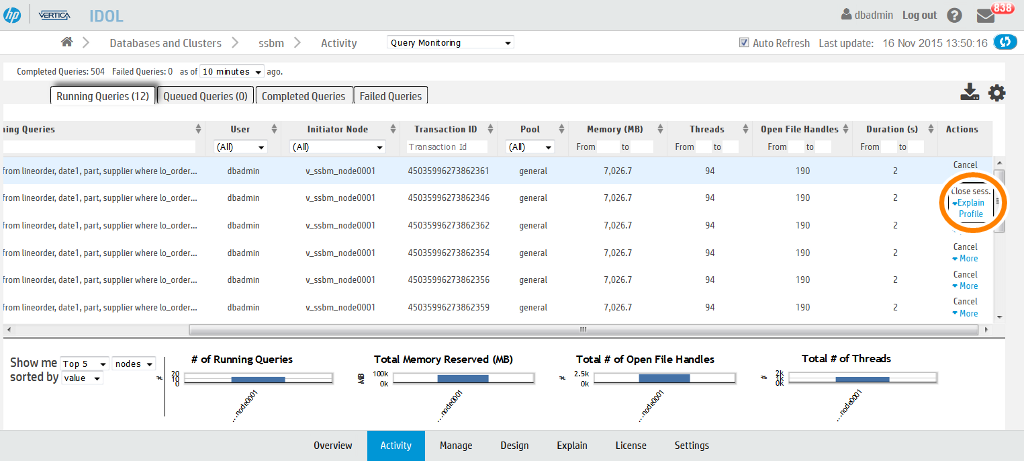Click the Log out link
Viewport: 1024px width, 461px height.
[919, 15]
